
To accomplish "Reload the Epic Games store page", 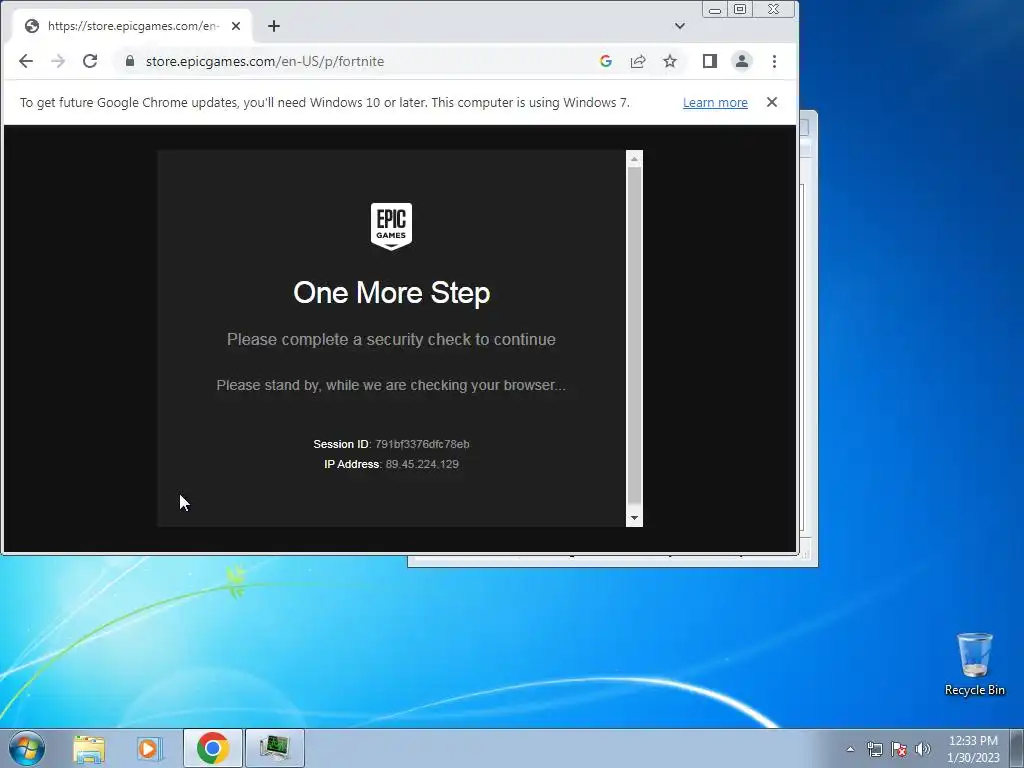I will tap(90, 61).
